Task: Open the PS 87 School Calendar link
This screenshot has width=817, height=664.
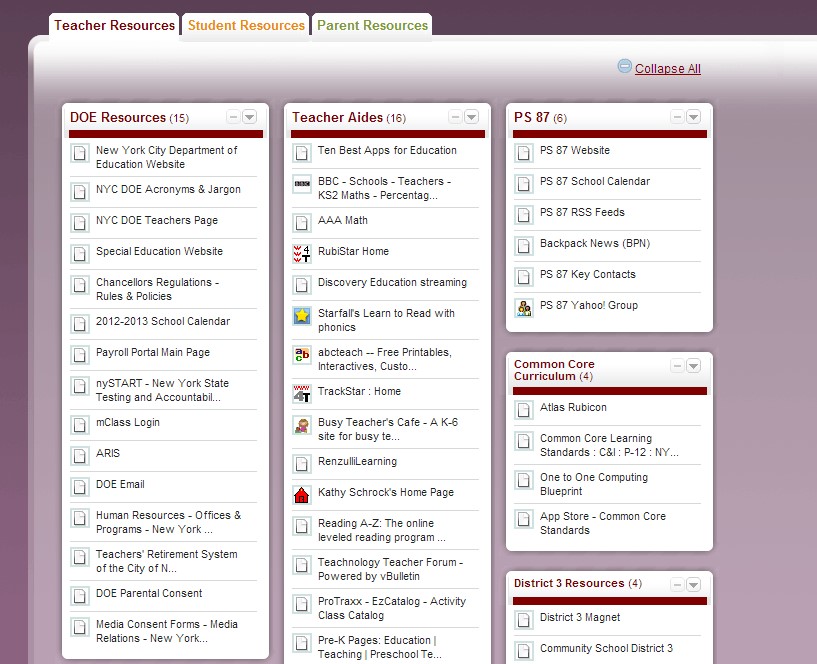Action: point(595,182)
